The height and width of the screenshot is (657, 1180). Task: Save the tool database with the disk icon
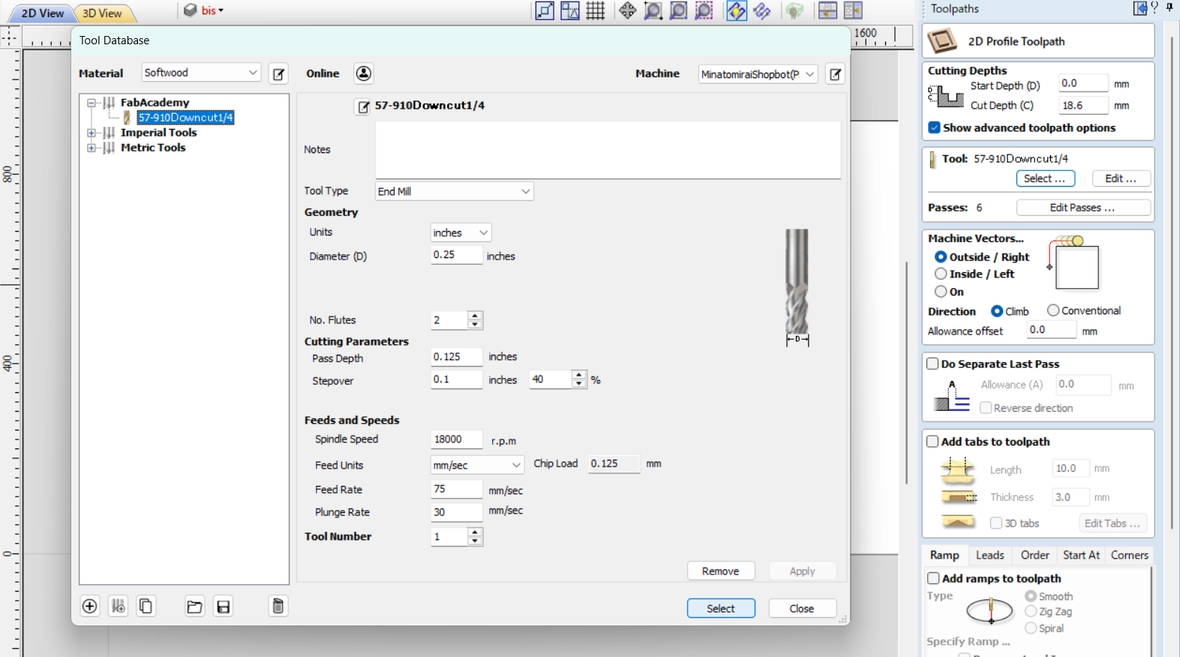tap(222, 606)
